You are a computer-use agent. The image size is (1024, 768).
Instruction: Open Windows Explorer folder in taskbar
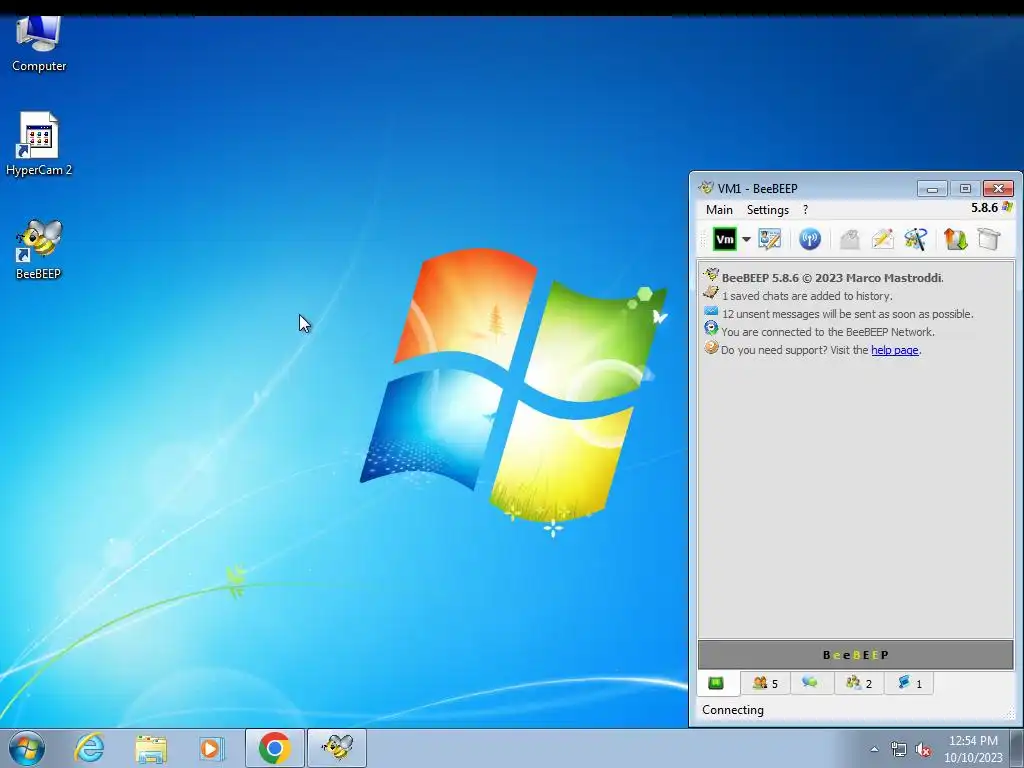click(x=151, y=748)
